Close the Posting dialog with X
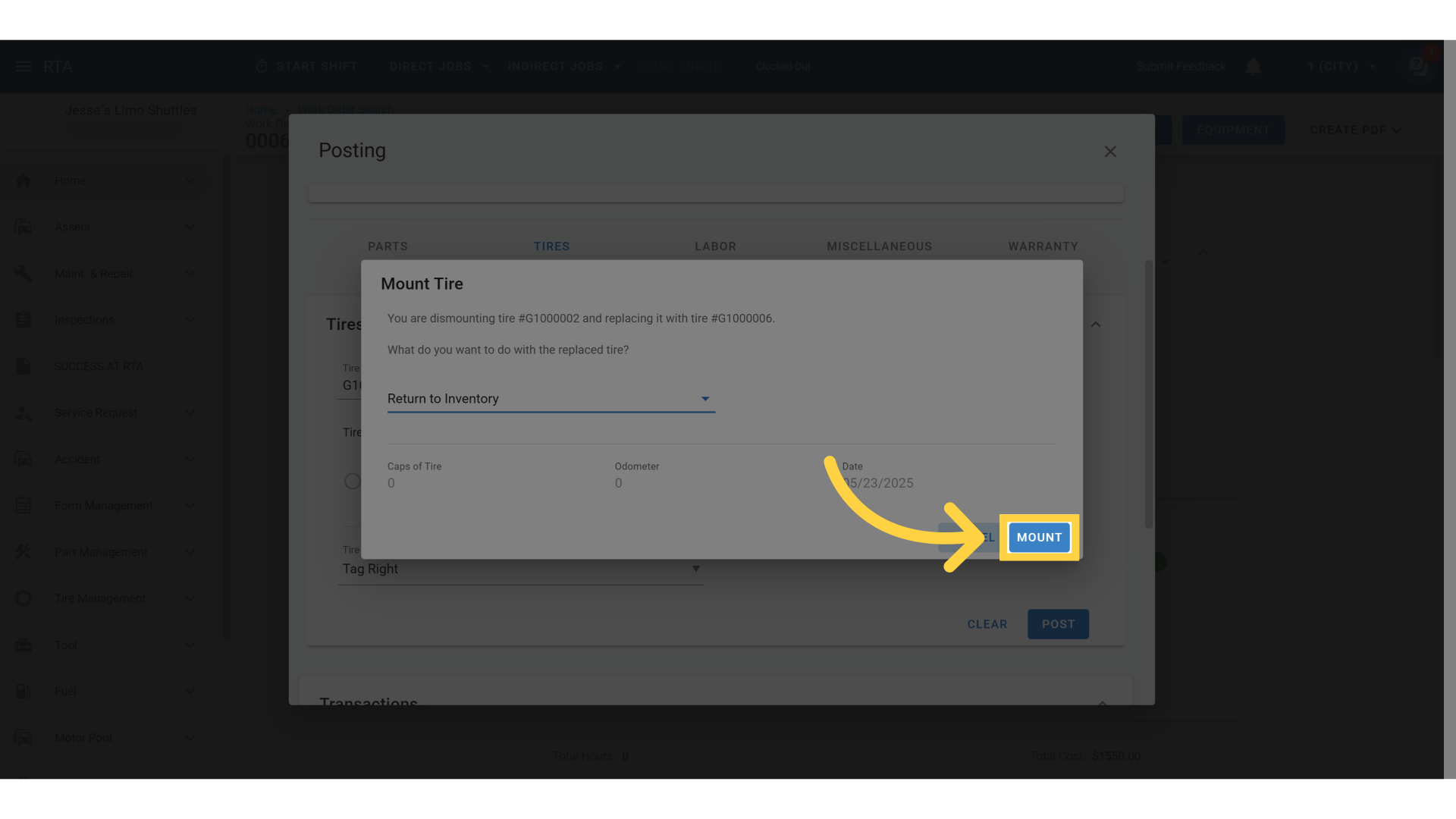 pyautogui.click(x=1110, y=152)
